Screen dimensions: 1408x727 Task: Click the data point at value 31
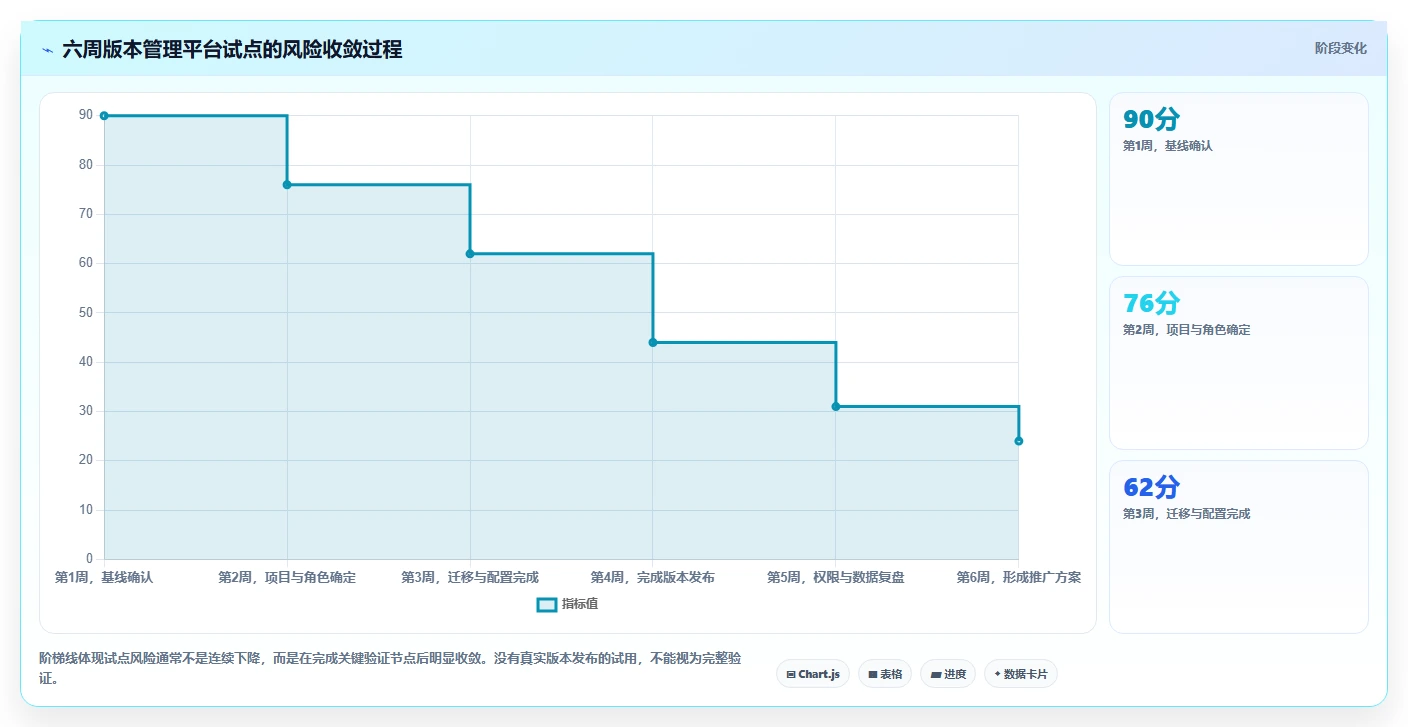pos(836,406)
